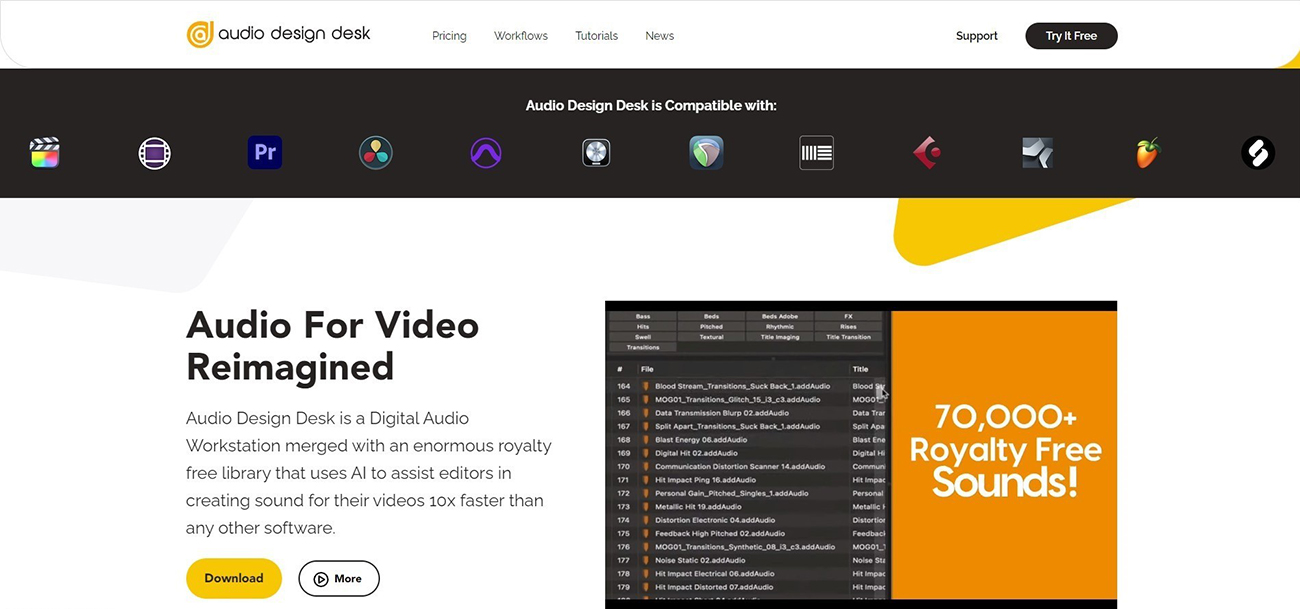Viewport: 1300px width, 609px height.
Task: Visit the News section
Action: point(660,36)
